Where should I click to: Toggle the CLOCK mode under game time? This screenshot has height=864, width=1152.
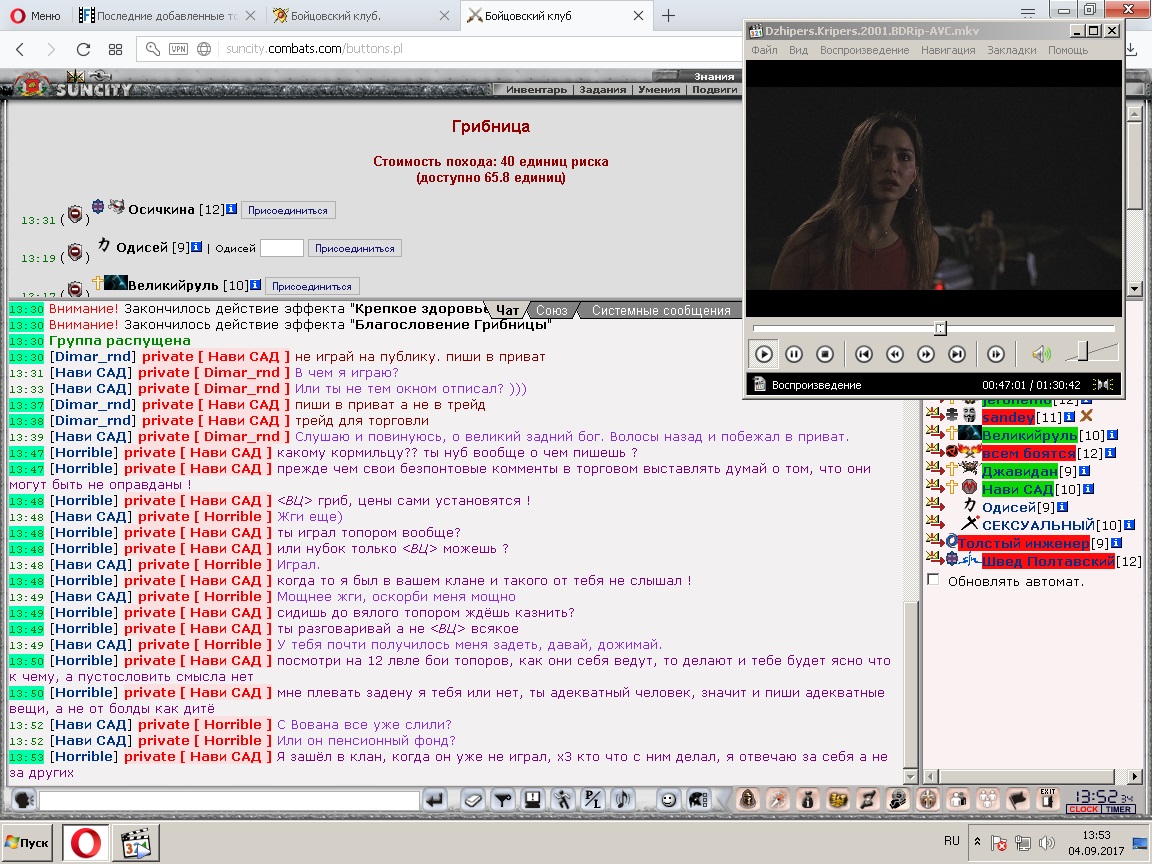(1084, 809)
